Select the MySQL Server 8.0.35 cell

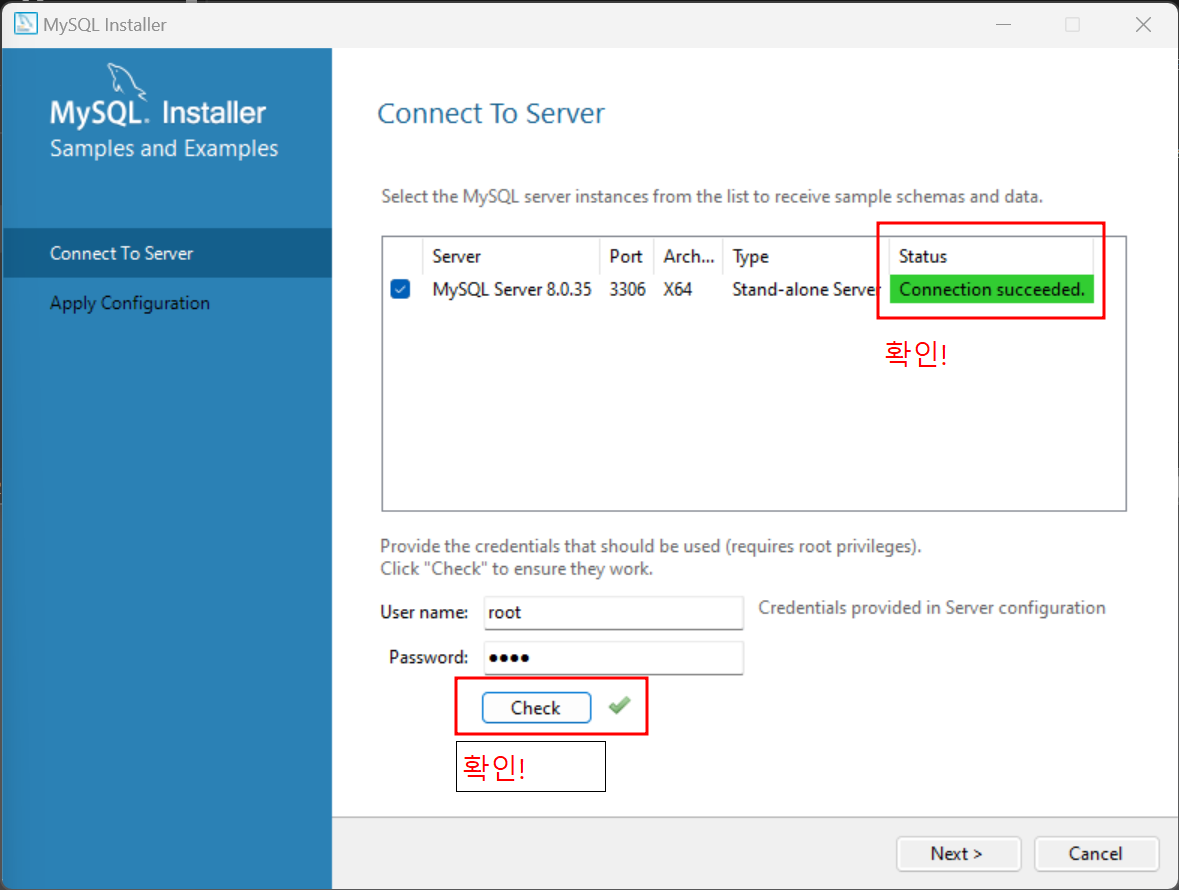(x=512, y=289)
